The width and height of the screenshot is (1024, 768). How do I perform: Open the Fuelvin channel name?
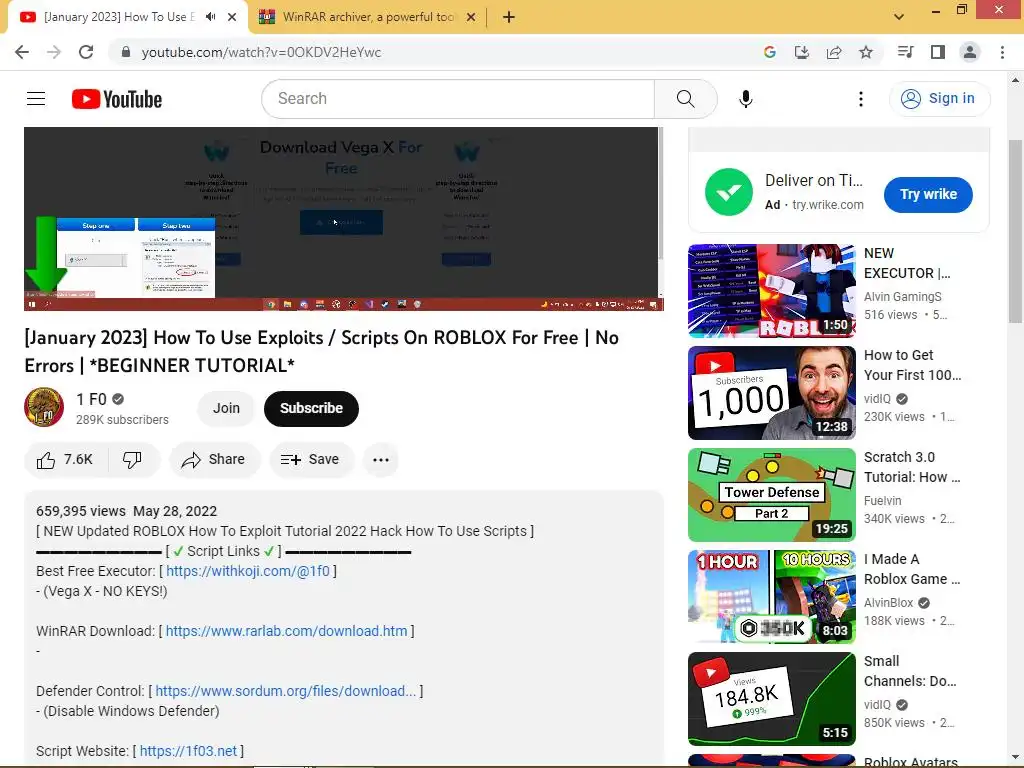pyautogui.click(x=882, y=500)
